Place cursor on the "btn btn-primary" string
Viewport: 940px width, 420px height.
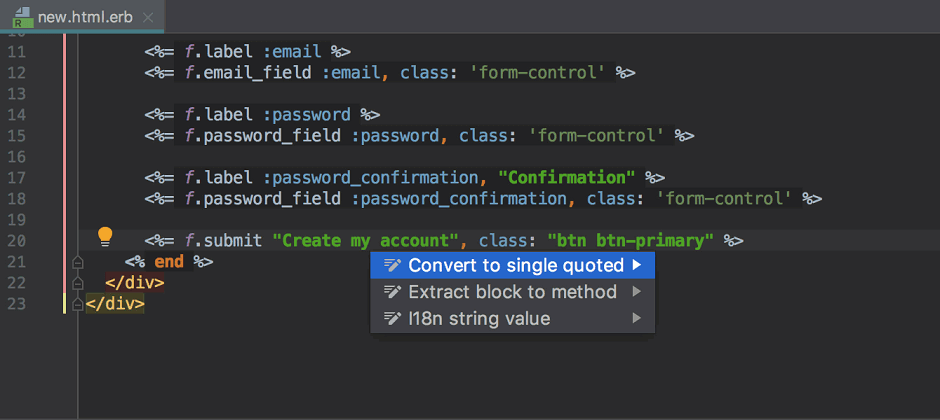point(631,240)
